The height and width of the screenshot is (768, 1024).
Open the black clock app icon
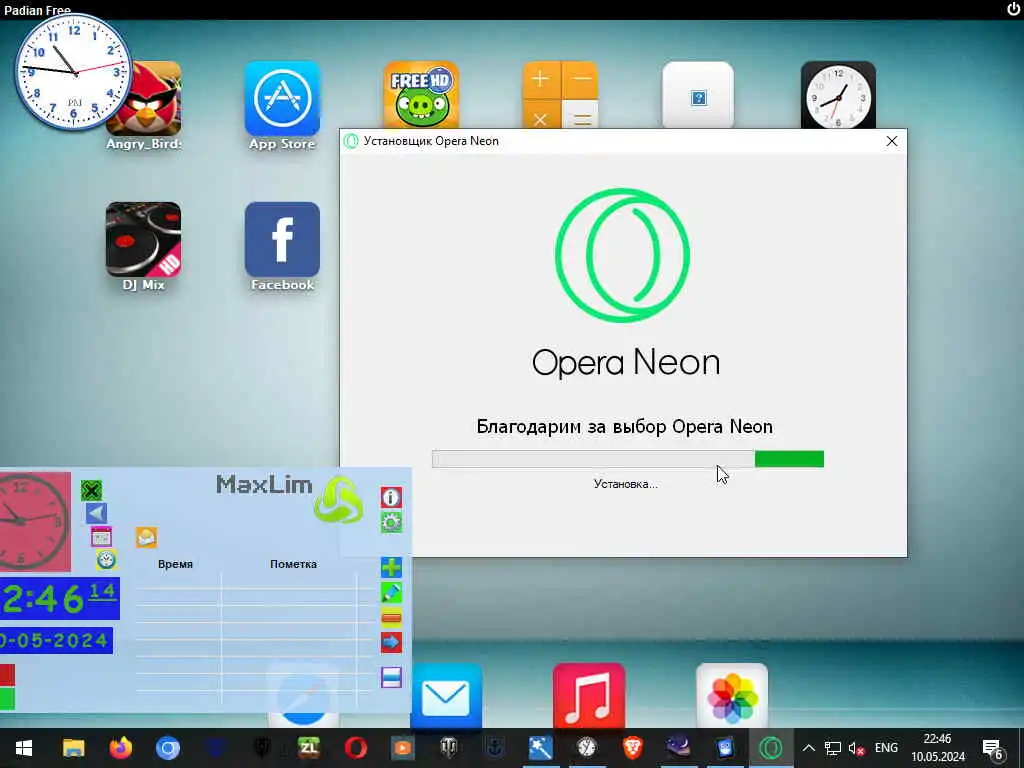pyautogui.click(x=838, y=95)
